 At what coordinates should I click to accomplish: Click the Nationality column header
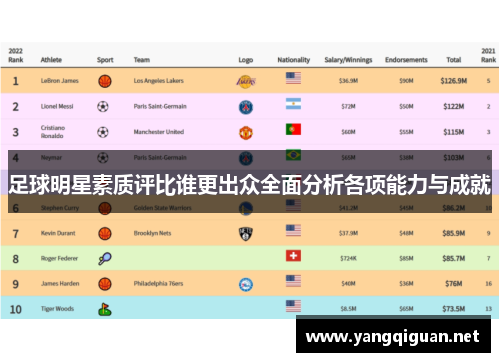click(x=294, y=60)
